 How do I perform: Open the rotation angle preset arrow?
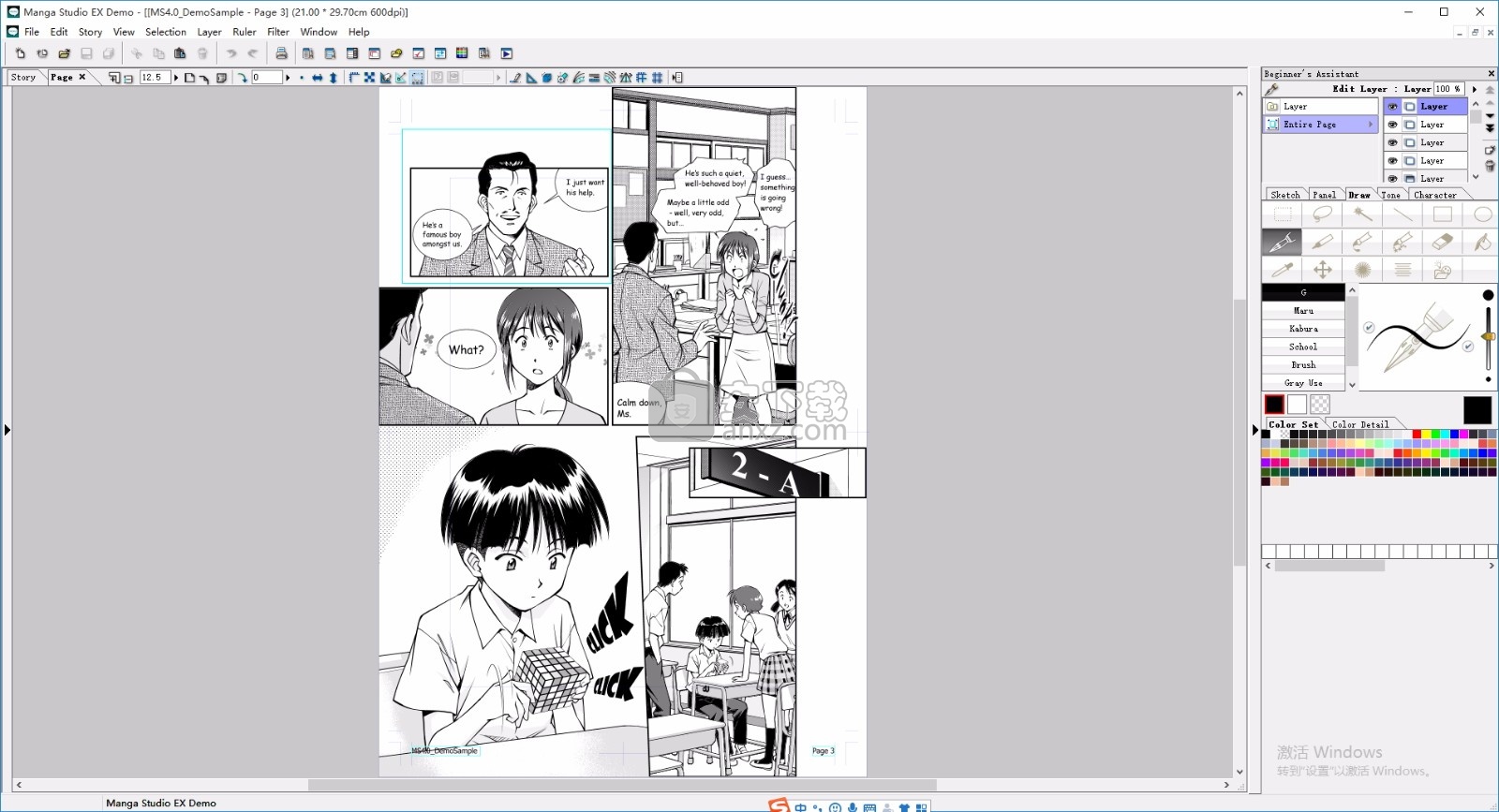(288, 78)
